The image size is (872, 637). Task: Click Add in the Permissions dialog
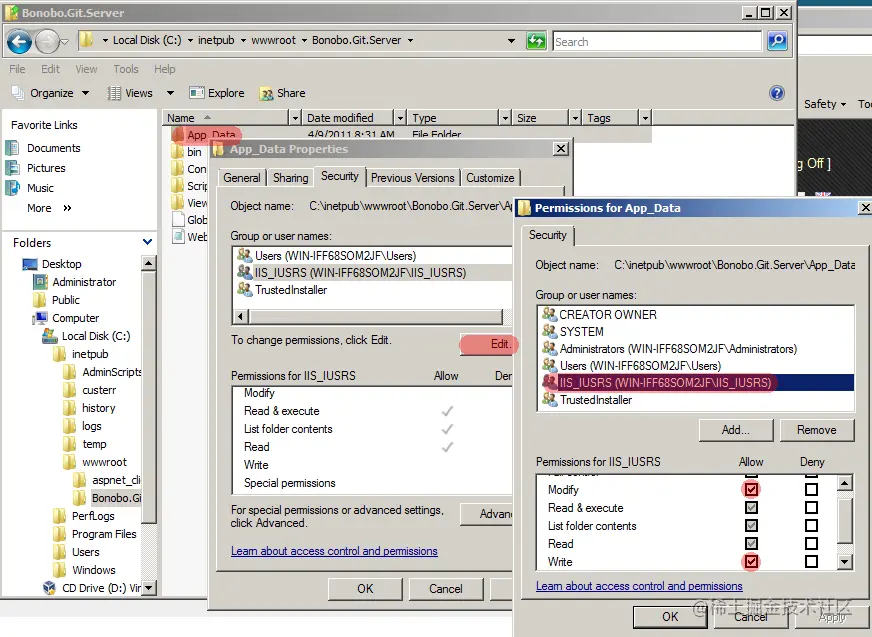click(x=736, y=430)
